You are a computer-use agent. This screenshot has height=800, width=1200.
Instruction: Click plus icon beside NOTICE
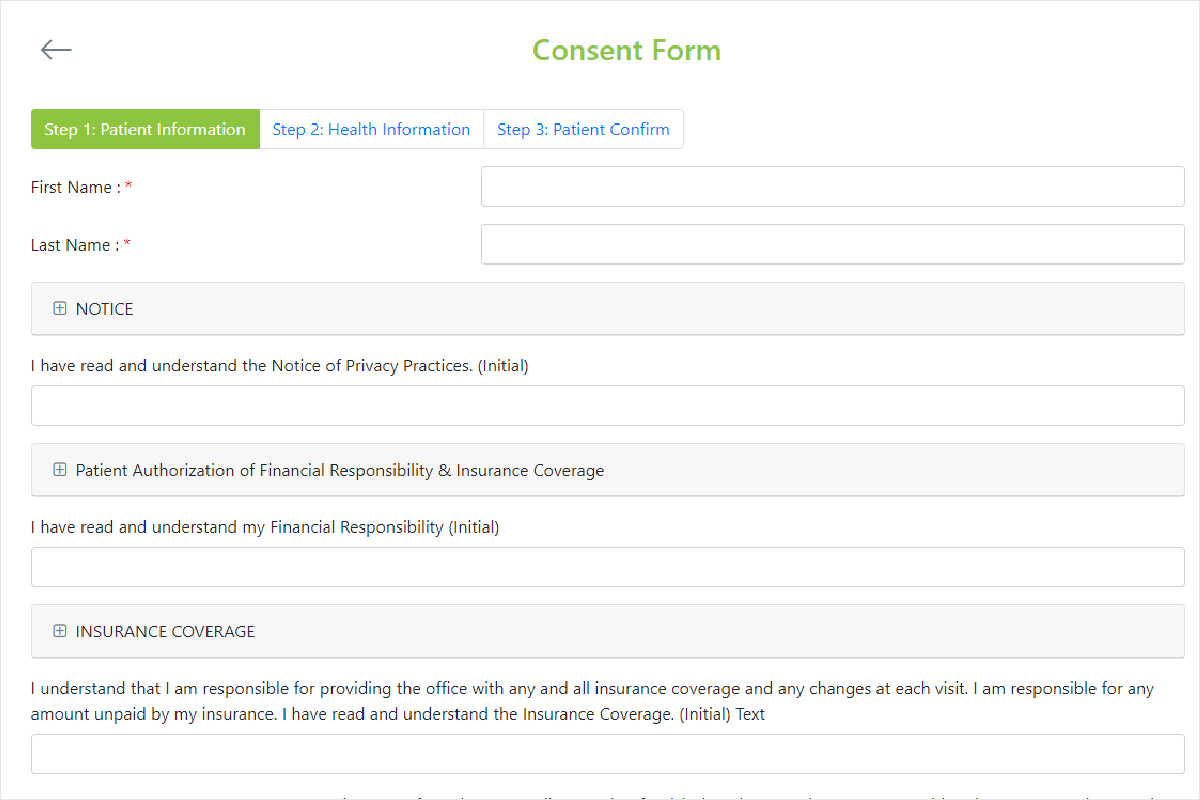[60, 309]
